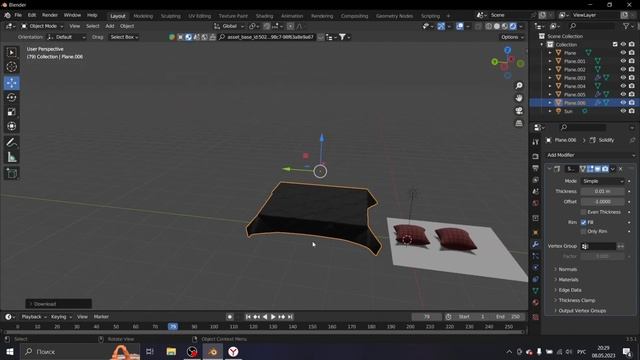Remove the Solidify modifier with X
This screenshot has width=640, height=360.
(621, 169)
